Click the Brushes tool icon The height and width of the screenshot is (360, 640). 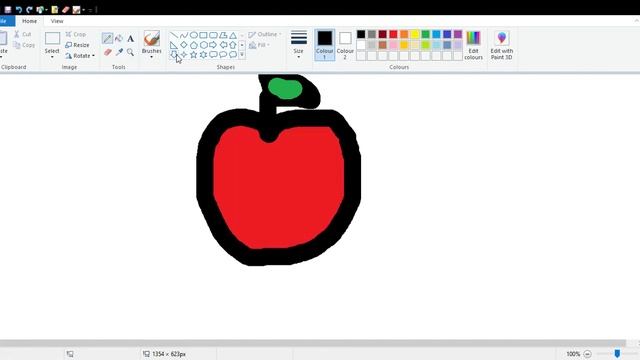pyautogui.click(x=151, y=39)
